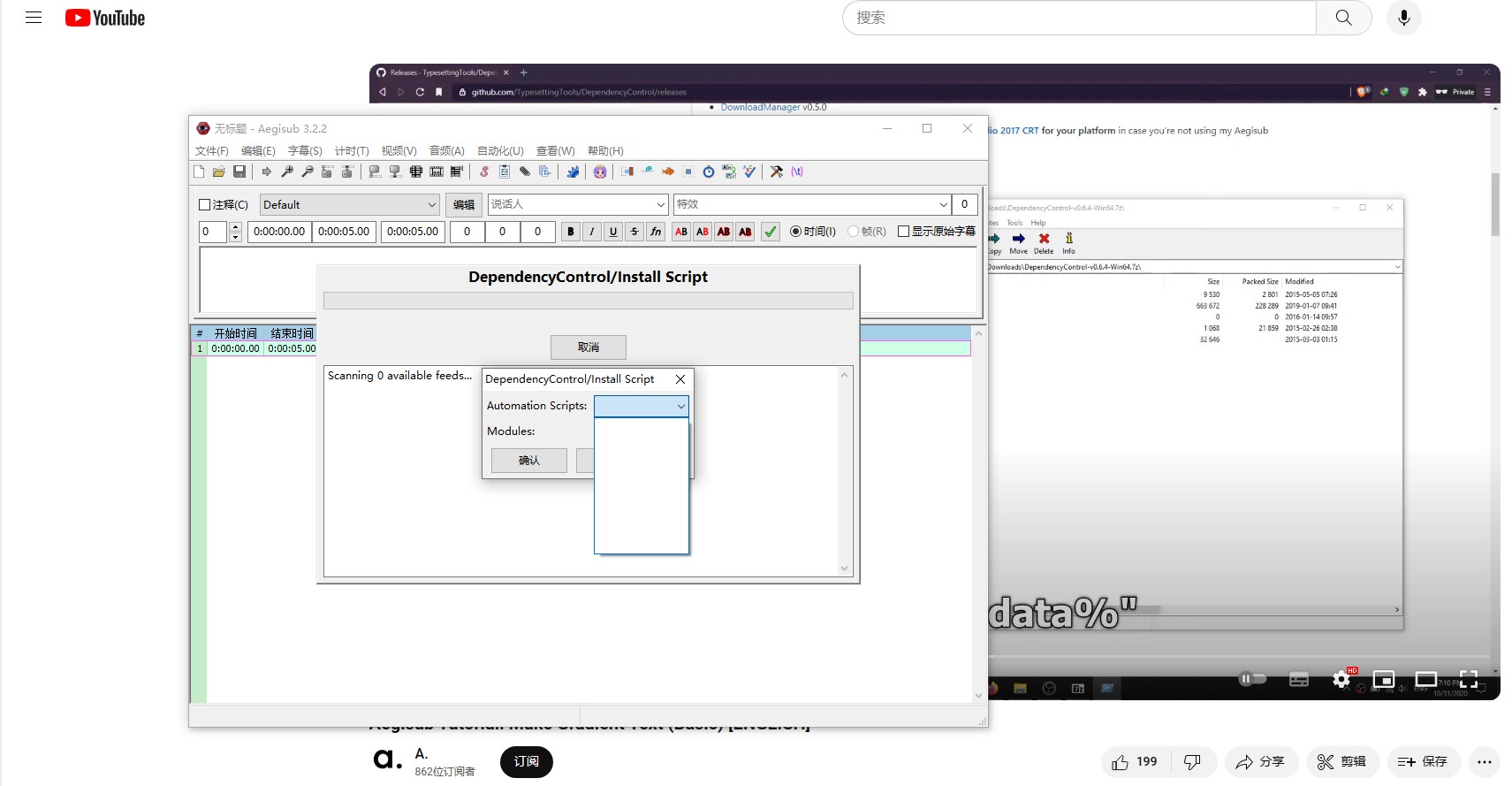Screen dimensions: 1512x786
Task: Select the 时间(I) radio button
Action: (x=813, y=232)
